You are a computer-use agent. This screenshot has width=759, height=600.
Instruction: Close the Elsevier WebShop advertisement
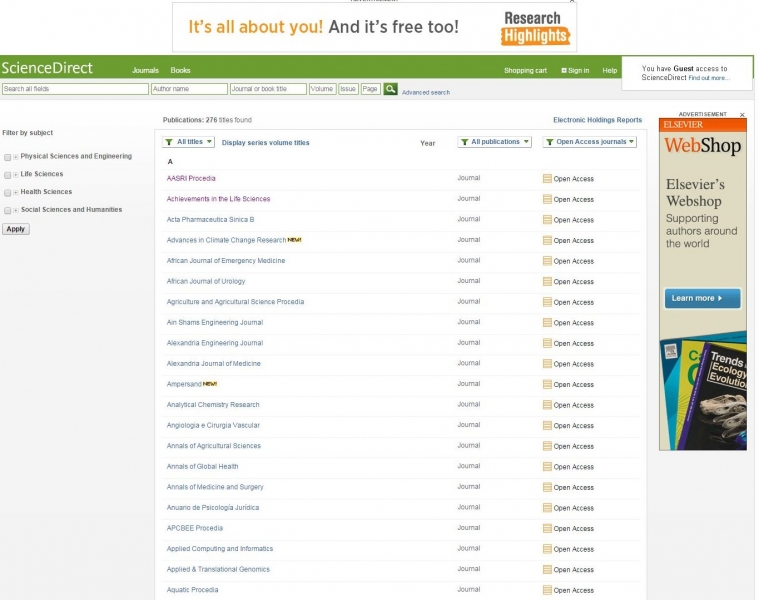[x=742, y=115]
